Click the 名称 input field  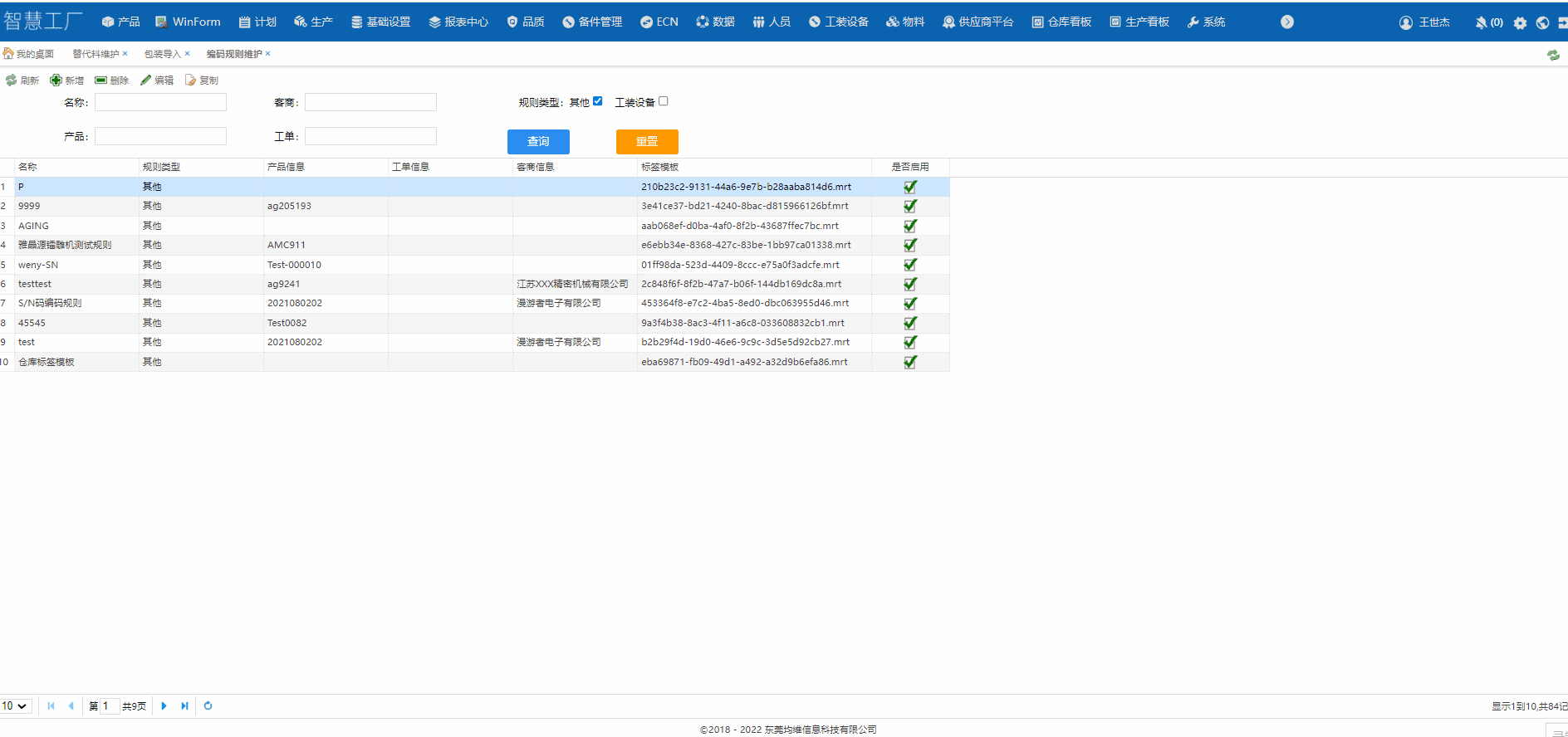pyautogui.click(x=160, y=102)
